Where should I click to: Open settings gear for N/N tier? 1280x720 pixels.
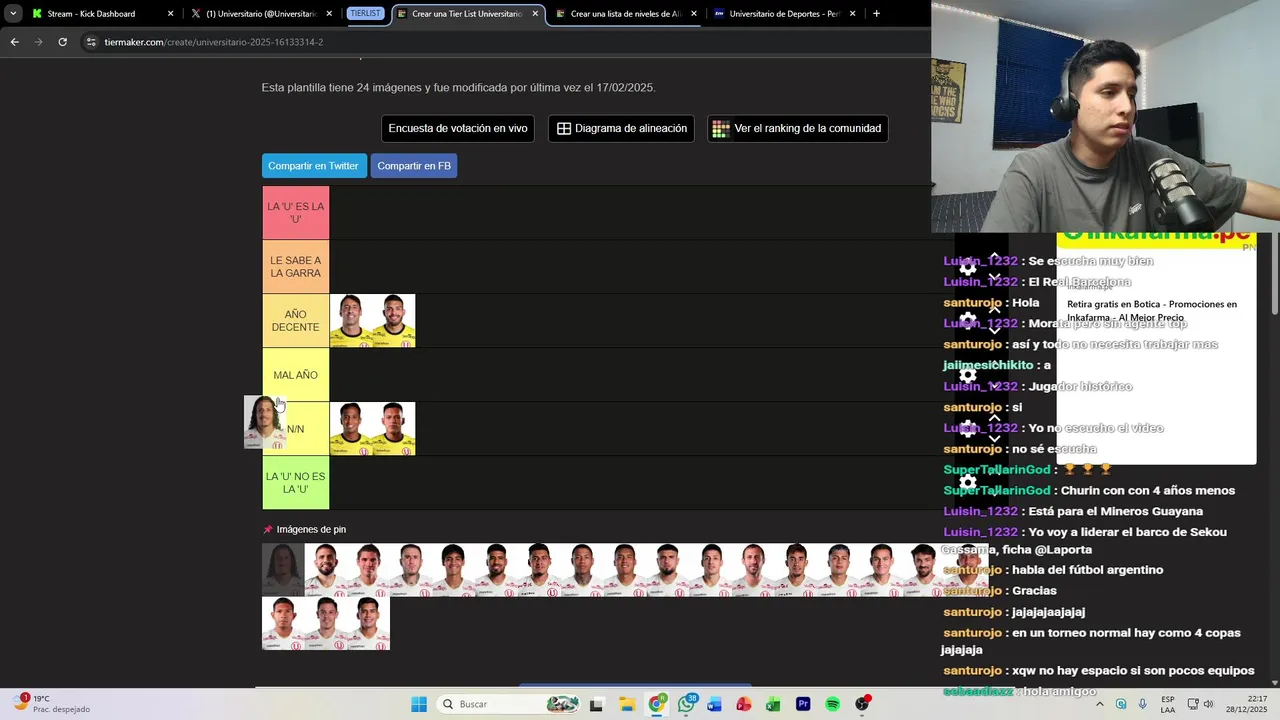pos(968,429)
